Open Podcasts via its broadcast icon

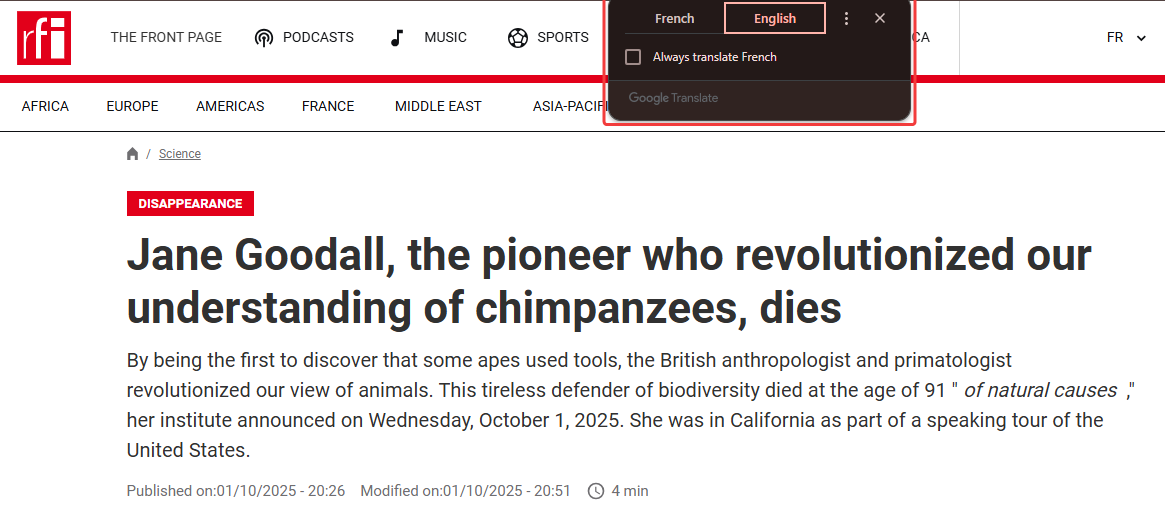point(264,38)
